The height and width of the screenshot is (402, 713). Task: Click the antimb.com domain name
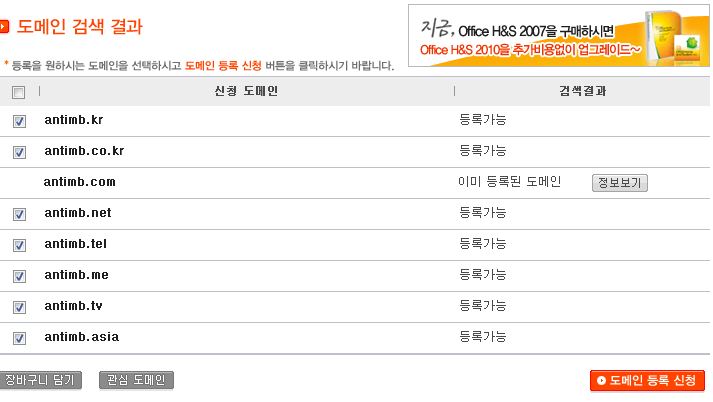click(x=80, y=182)
